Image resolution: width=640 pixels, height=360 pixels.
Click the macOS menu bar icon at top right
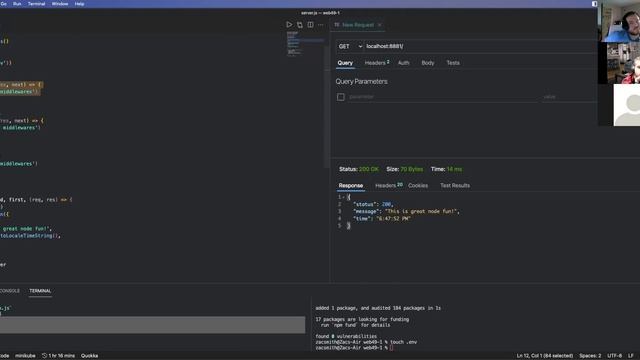[x=594, y=4]
